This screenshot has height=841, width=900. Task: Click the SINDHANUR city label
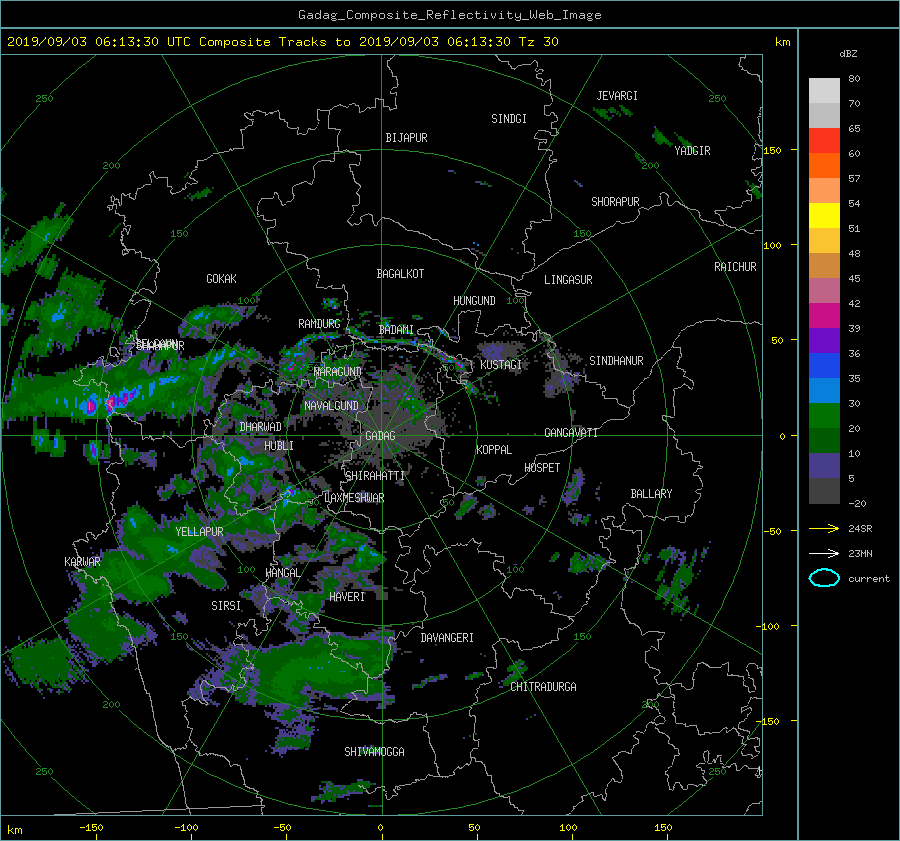pyautogui.click(x=616, y=361)
